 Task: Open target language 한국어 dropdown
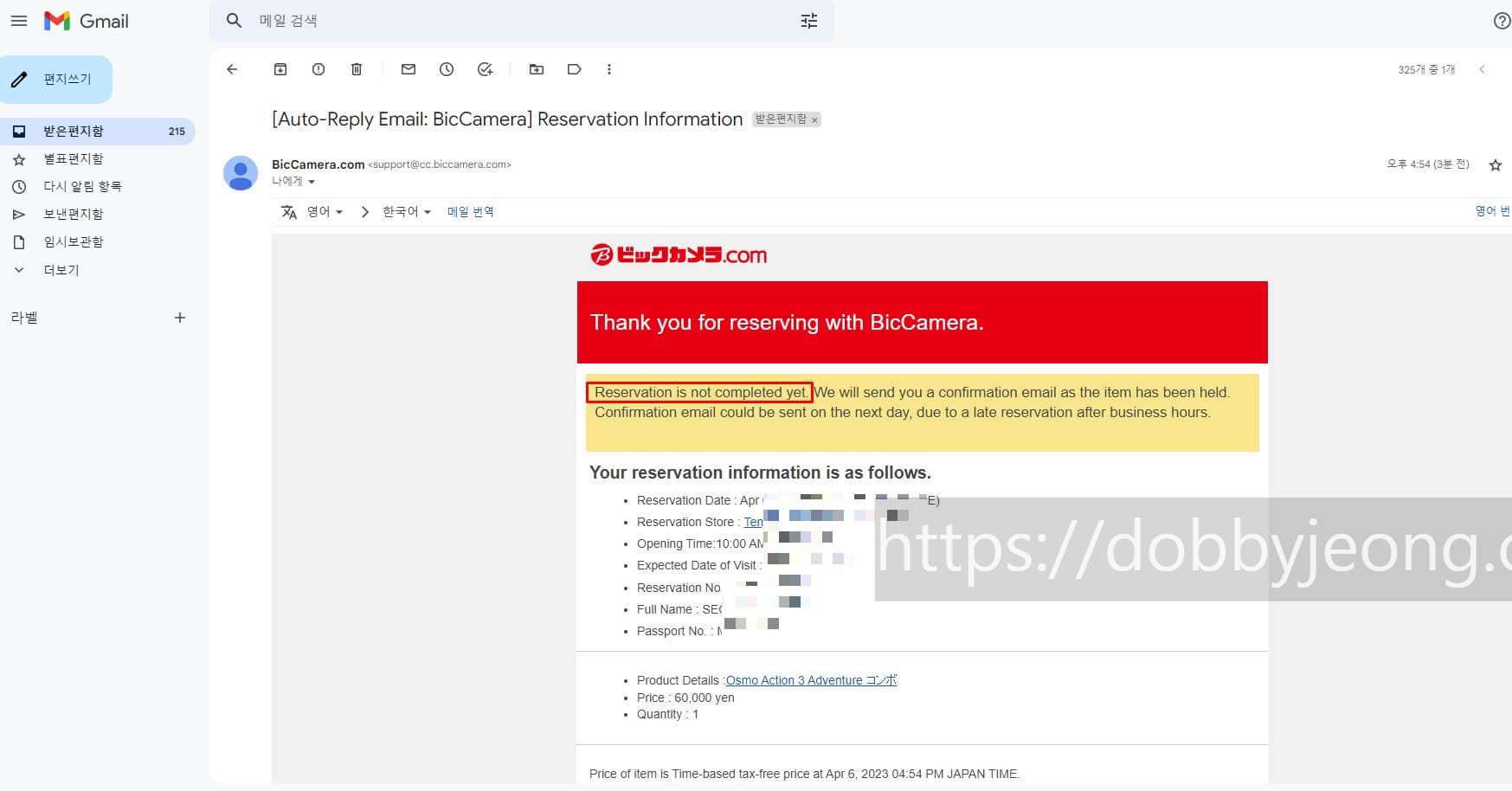click(x=407, y=212)
